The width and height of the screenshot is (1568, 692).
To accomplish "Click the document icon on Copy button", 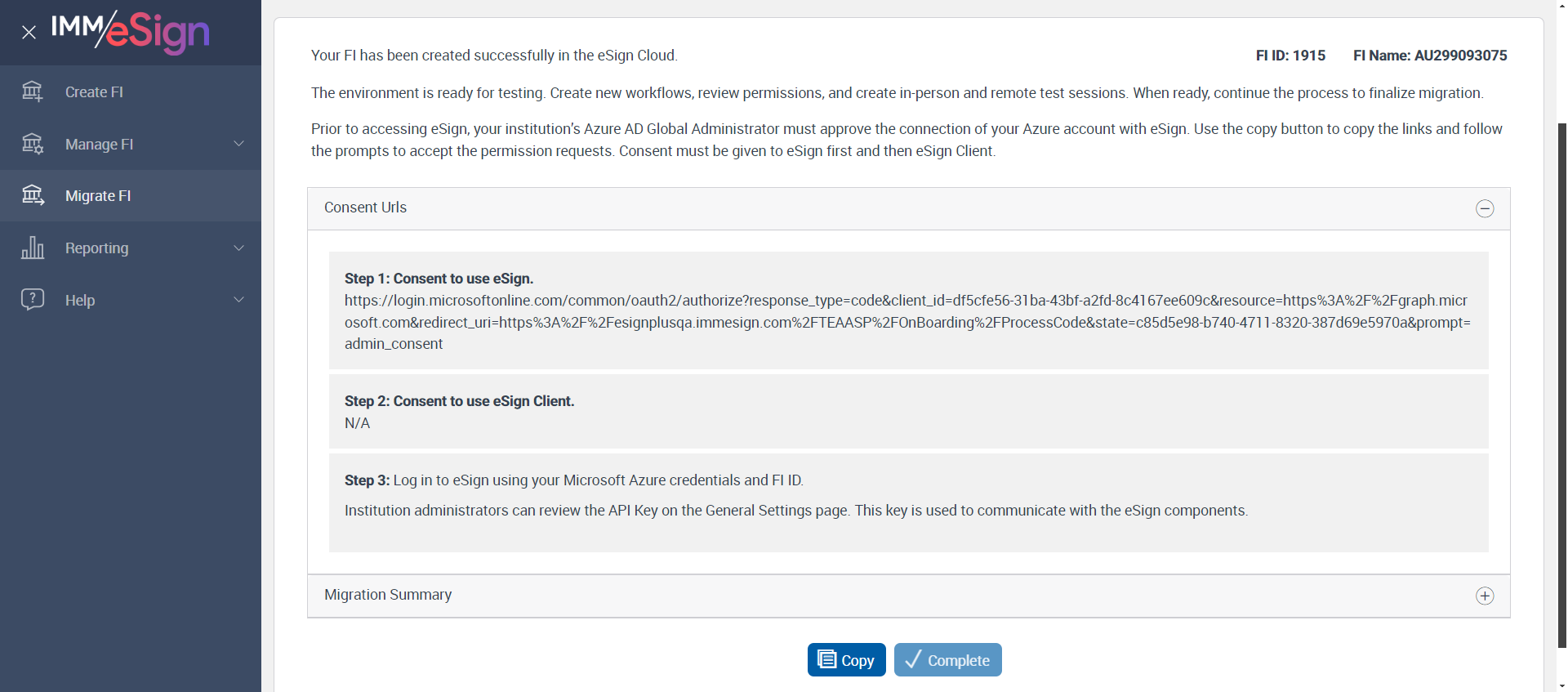I will [826, 659].
